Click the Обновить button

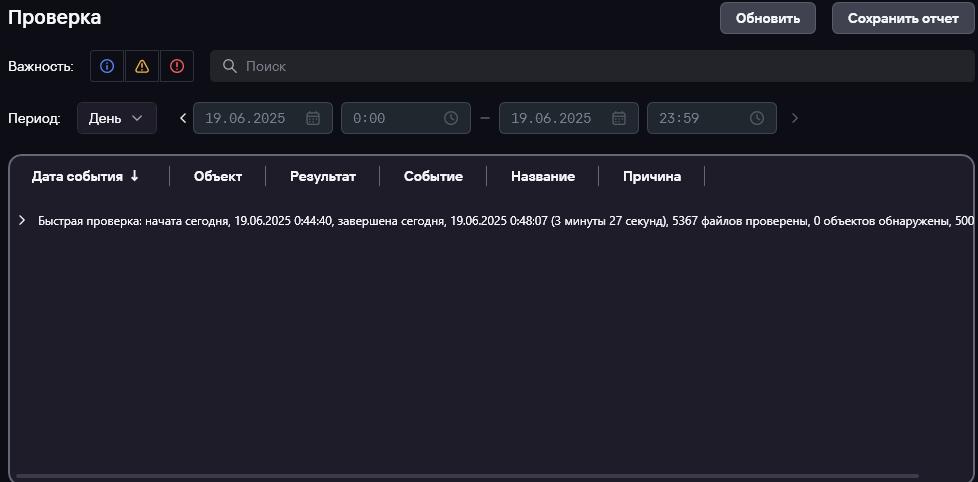point(768,18)
